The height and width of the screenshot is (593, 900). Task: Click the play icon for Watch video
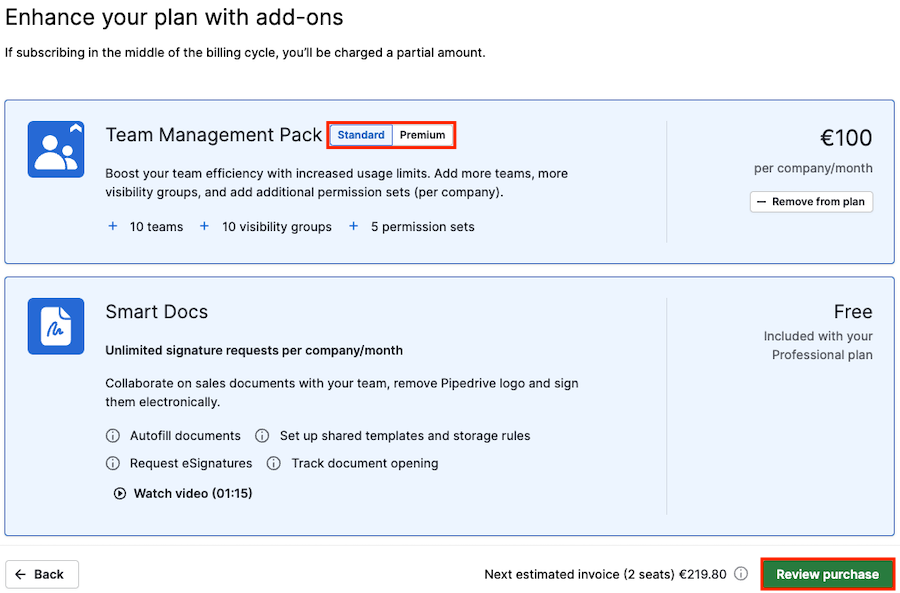point(119,493)
